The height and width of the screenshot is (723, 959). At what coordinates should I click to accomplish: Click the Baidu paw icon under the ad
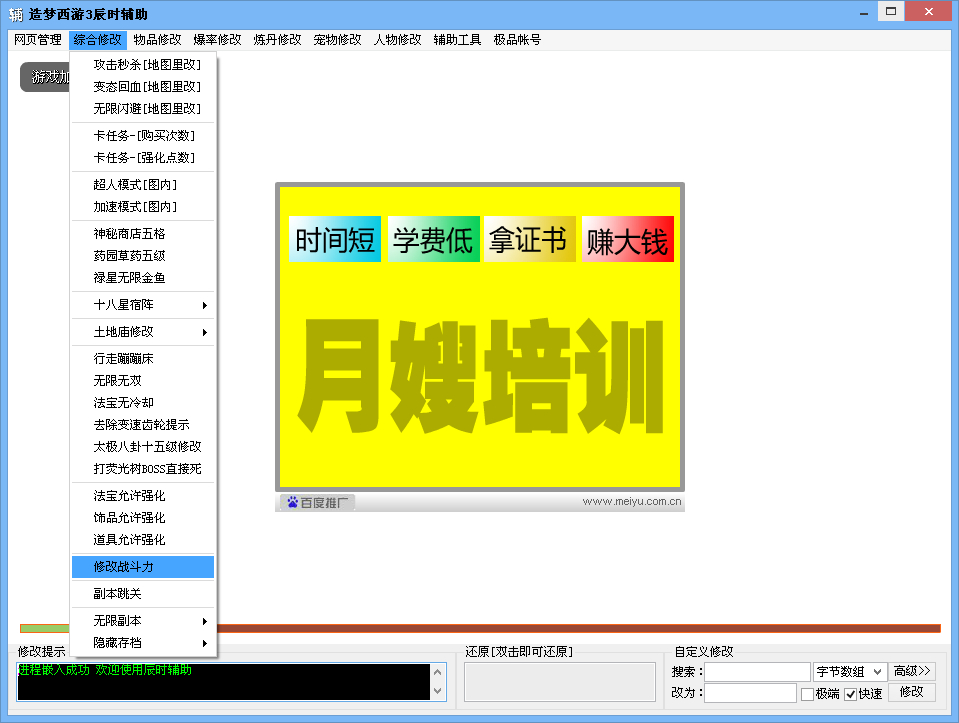(x=293, y=502)
